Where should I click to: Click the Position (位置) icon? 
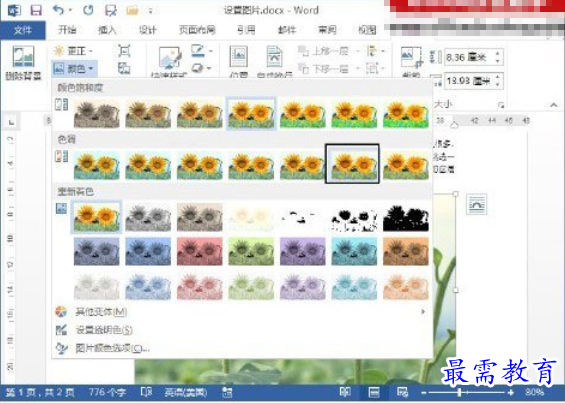pos(239,57)
